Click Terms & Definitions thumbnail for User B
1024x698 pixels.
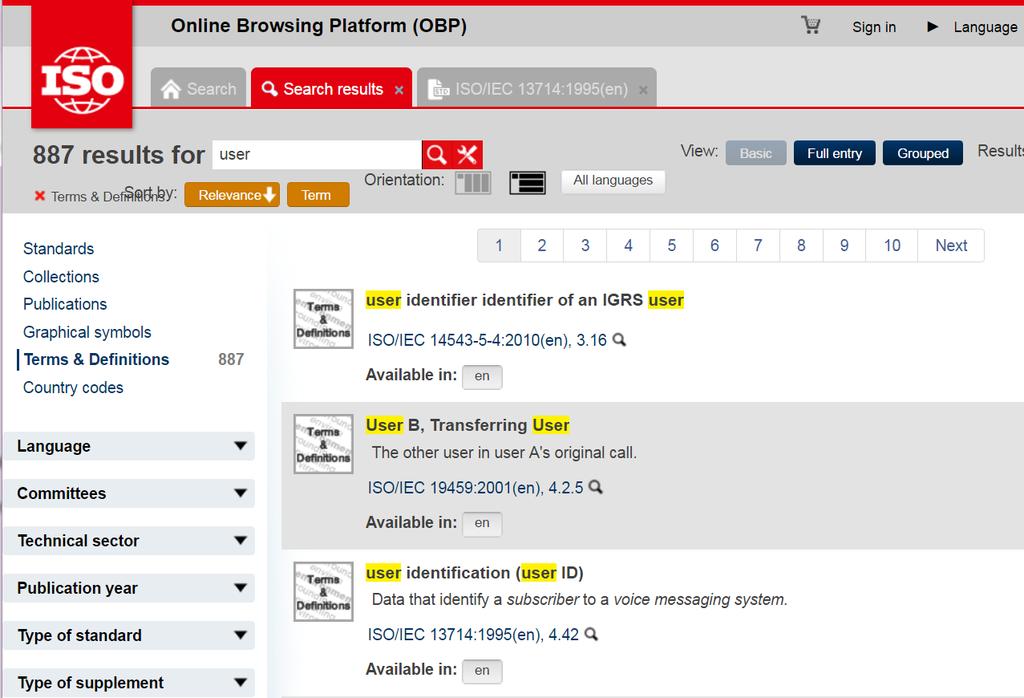tap(323, 444)
